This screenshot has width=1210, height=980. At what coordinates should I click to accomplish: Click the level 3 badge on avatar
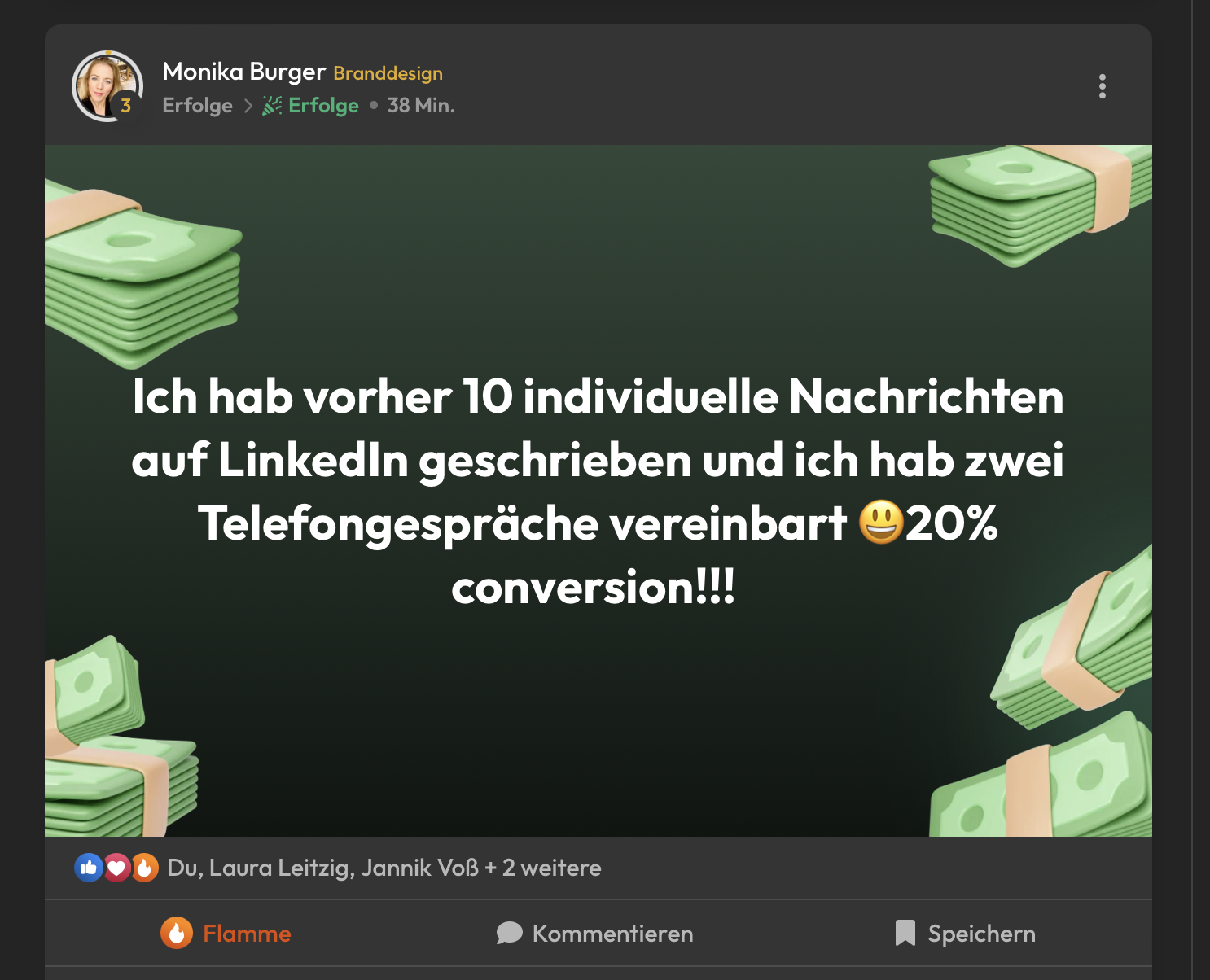(x=125, y=106)
